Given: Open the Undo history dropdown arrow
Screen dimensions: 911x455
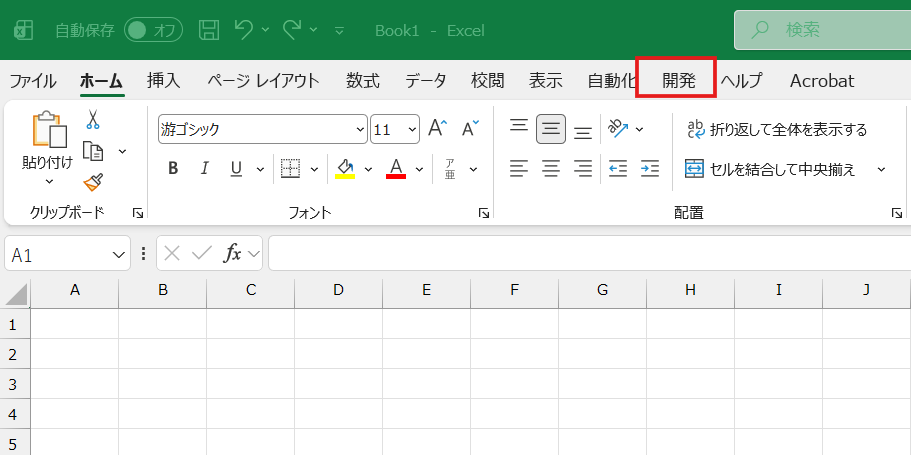Looking at the screenshot, I should click(266, 30).
